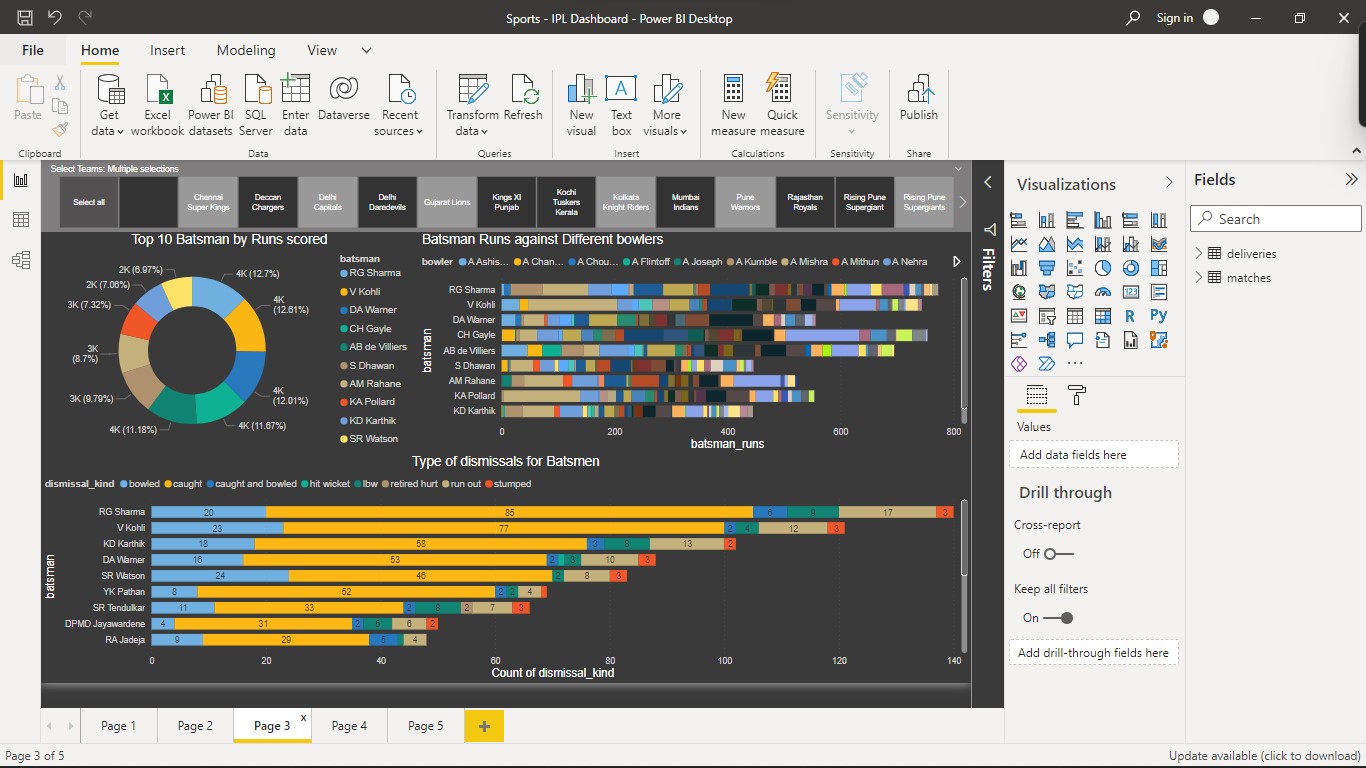Open SQL Server connection
1366x768 pixels.
[x=256, y=105]
